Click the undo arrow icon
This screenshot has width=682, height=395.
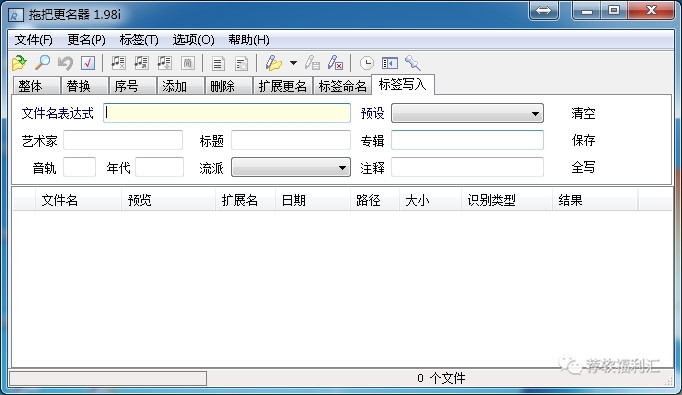tap(65, 63)
